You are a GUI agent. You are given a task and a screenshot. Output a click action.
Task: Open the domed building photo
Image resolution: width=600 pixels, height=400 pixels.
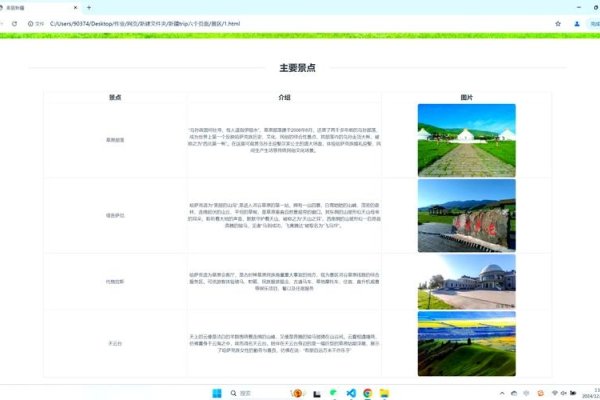[466, 282]
